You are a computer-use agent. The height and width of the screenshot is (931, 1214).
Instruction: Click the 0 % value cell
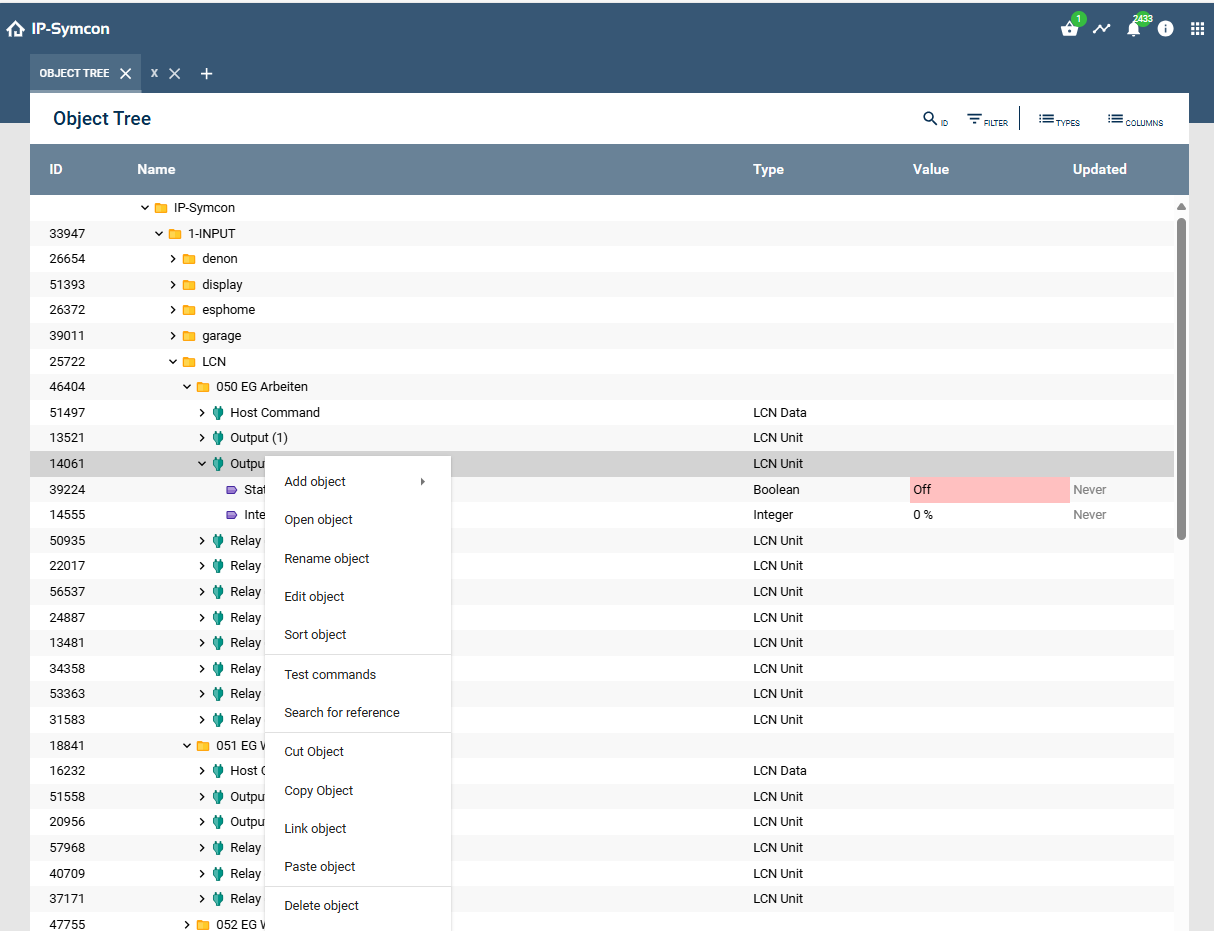point(923,515)
